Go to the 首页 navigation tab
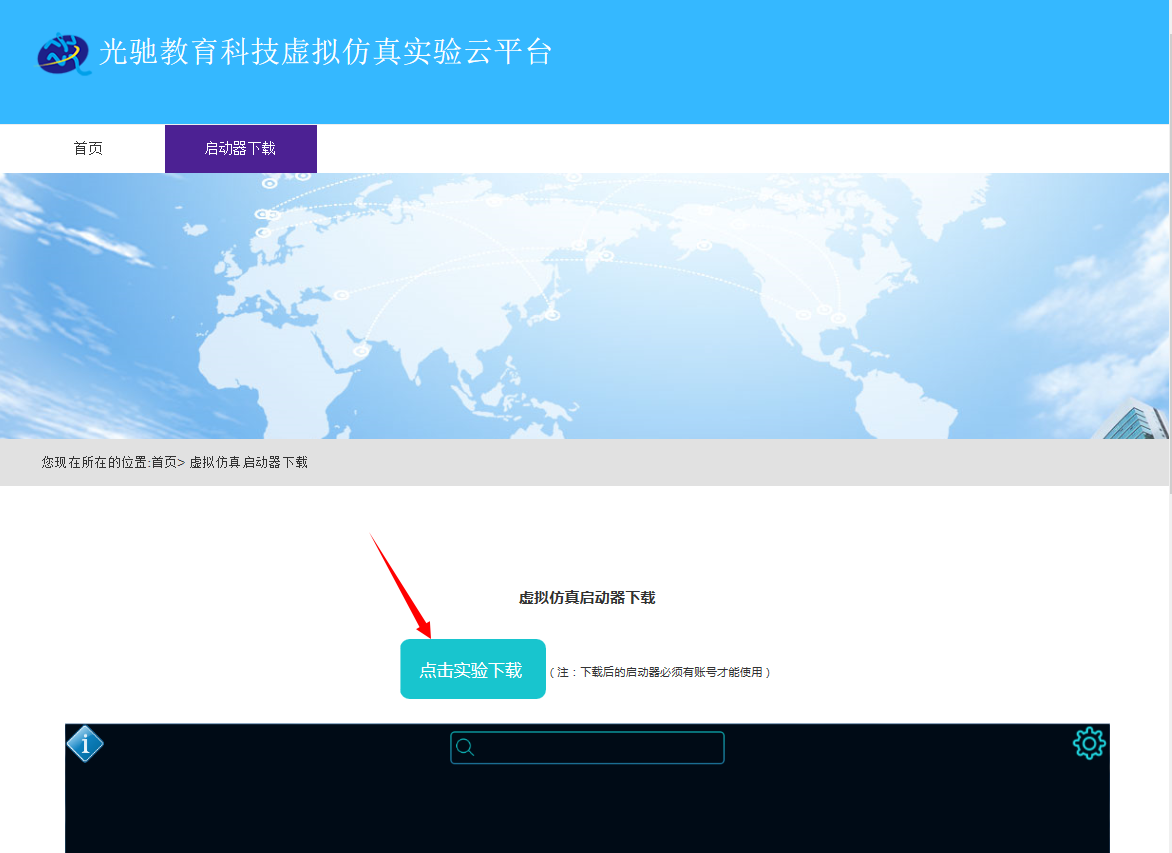Image resolution: width=1172 pixels, height=853 pixels. (x=88, y=149)
